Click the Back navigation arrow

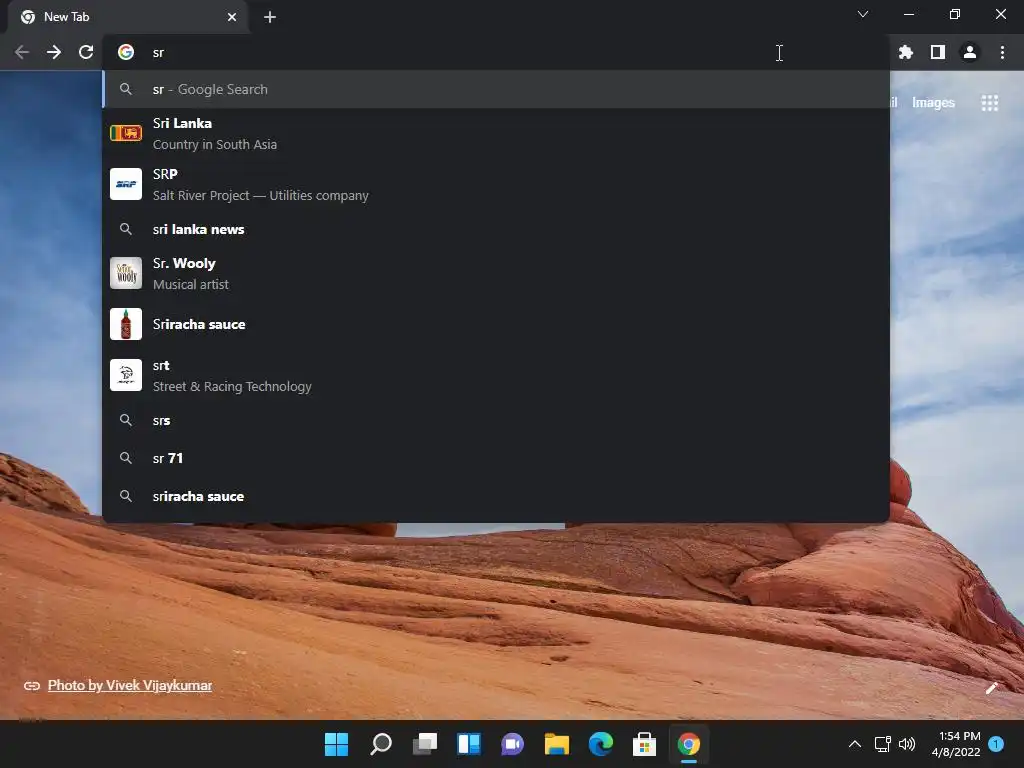pyautogui.click(x=22, y=52)
